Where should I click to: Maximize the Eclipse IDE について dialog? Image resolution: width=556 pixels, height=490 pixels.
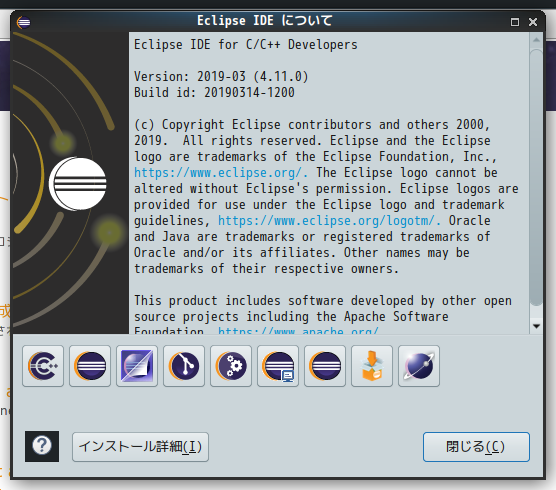515,22
